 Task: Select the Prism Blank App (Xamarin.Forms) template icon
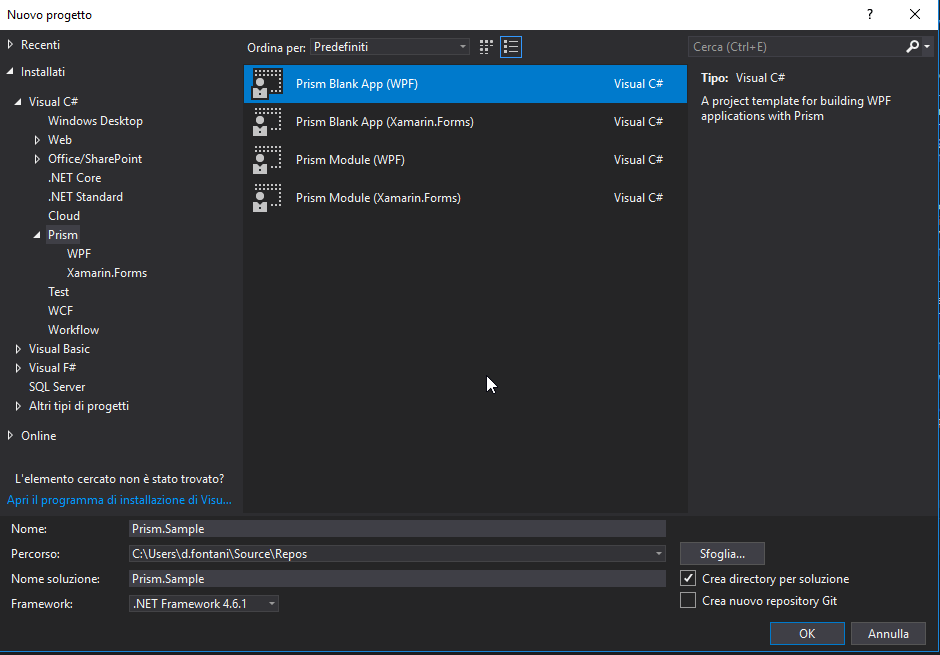pyautogui.click(x=267, y=121)
